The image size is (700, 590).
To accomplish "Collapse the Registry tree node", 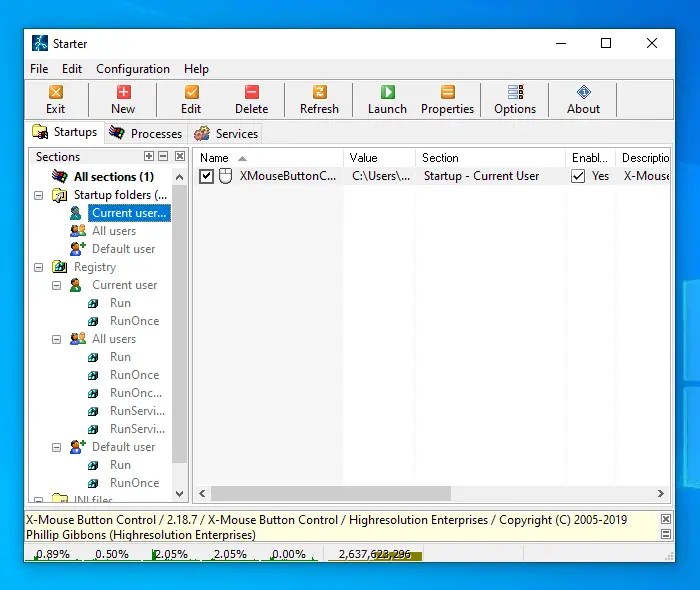I will click(39, 267).
